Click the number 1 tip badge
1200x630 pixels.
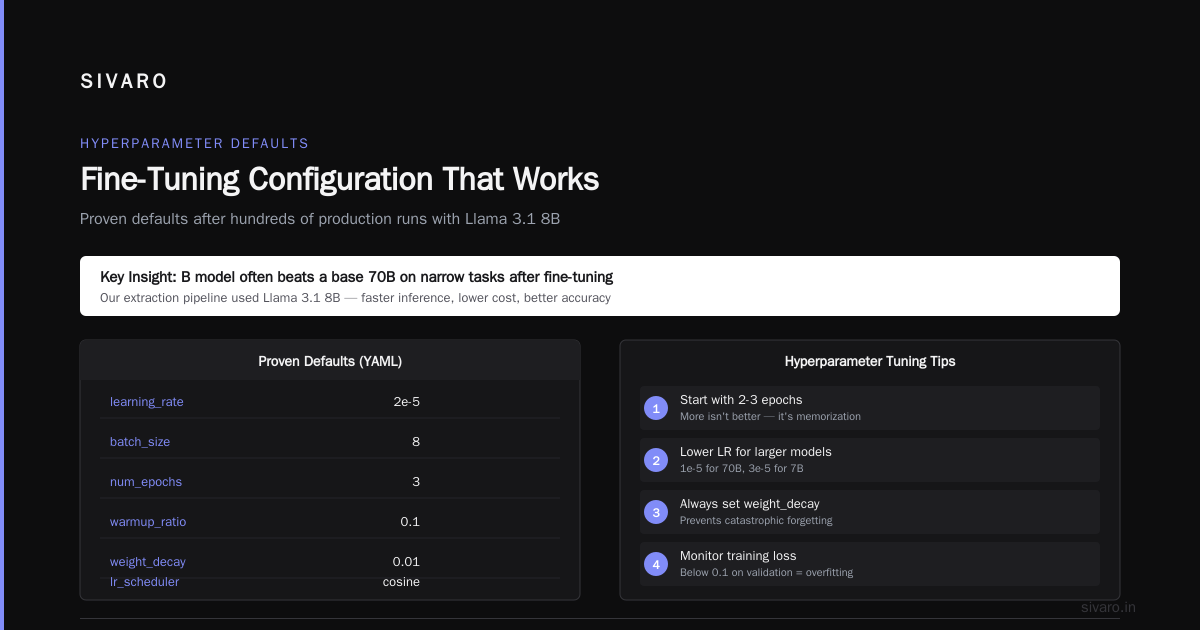tap(656, 408)
